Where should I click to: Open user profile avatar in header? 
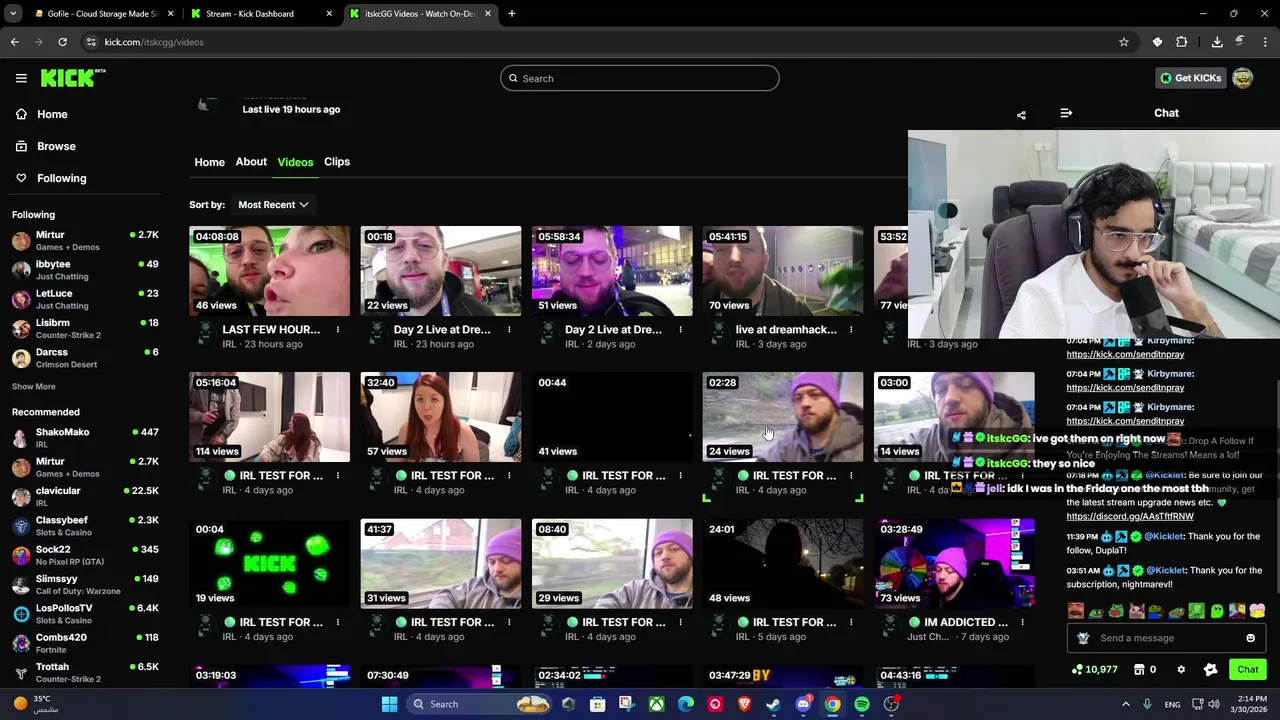pos(1243,78)
